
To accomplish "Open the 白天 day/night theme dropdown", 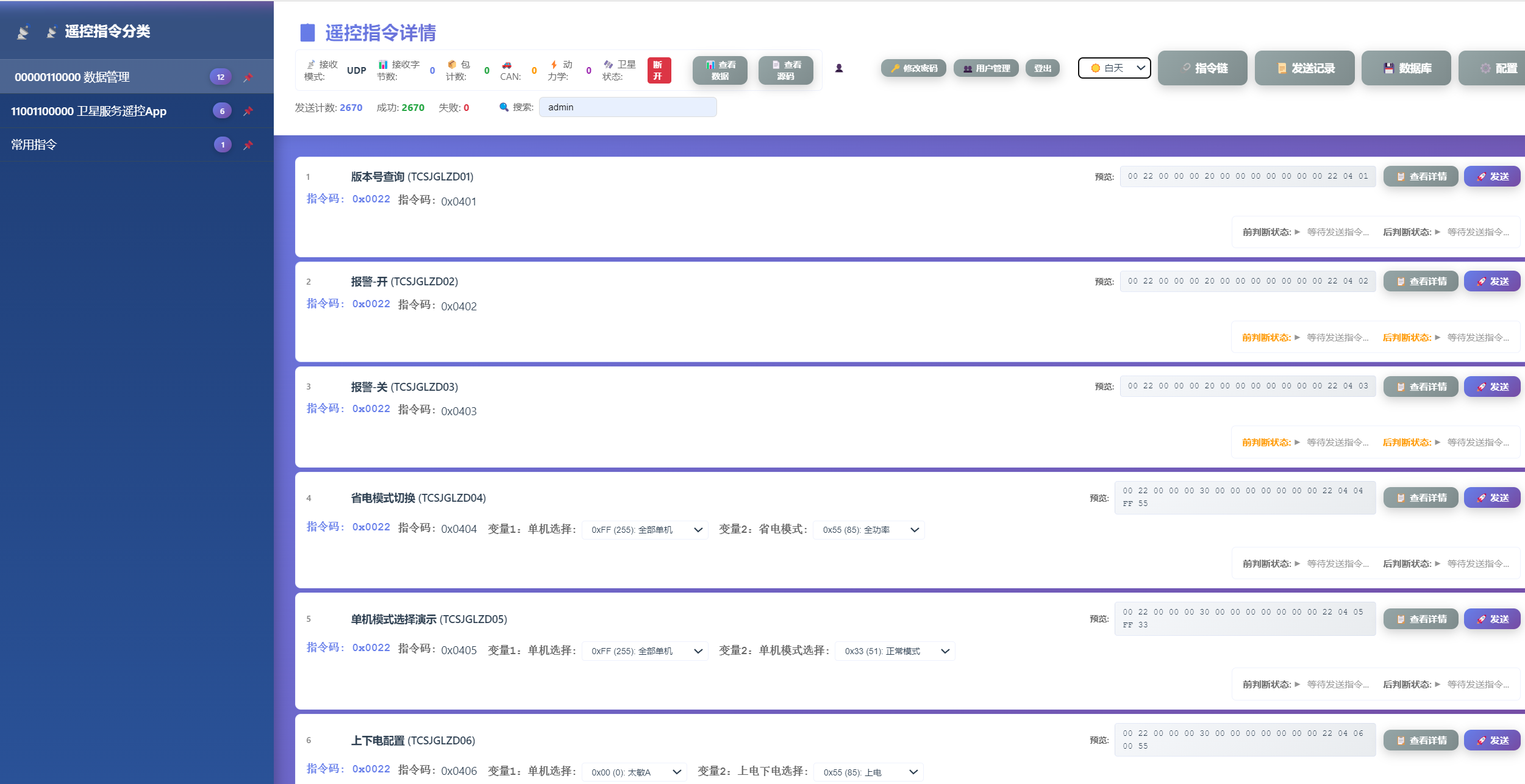I will coord(1114,68).
